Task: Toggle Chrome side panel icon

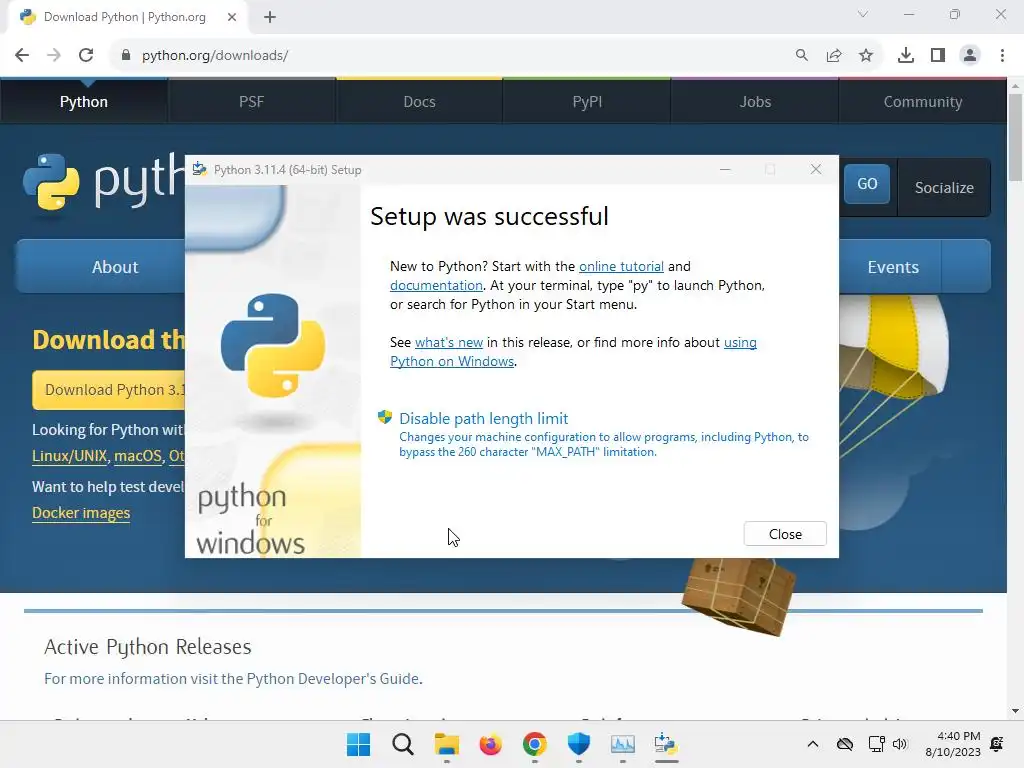Action: coord(938,56)
